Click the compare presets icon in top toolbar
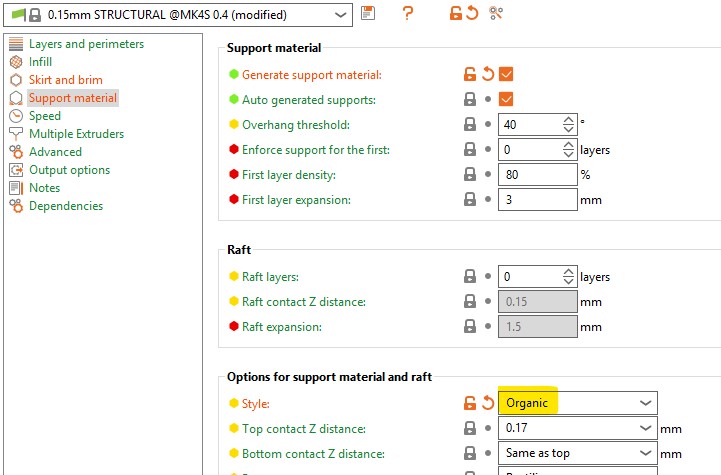Screen dimensions: 721x475 pos(496,14)
